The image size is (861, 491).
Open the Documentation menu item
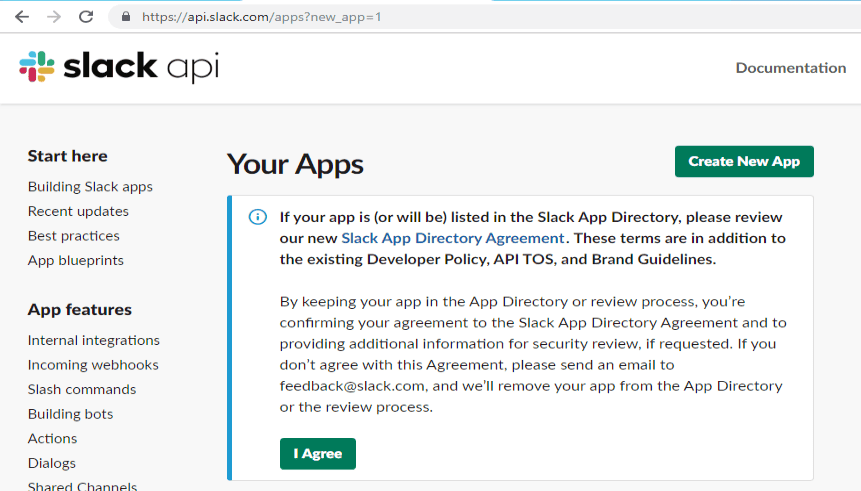[x=791, y=68]
